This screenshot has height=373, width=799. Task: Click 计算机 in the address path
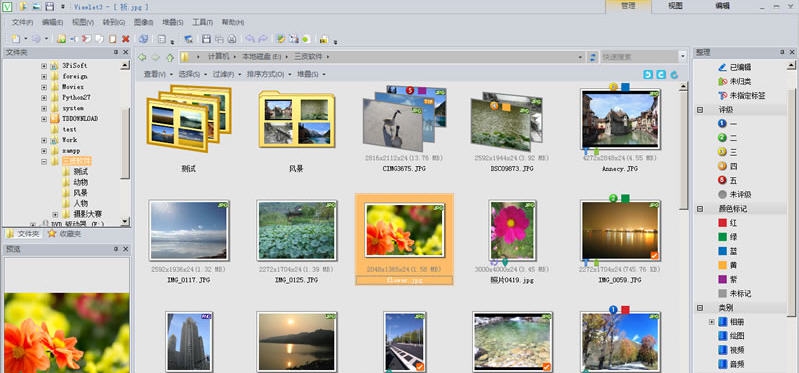tap(219, 57)
